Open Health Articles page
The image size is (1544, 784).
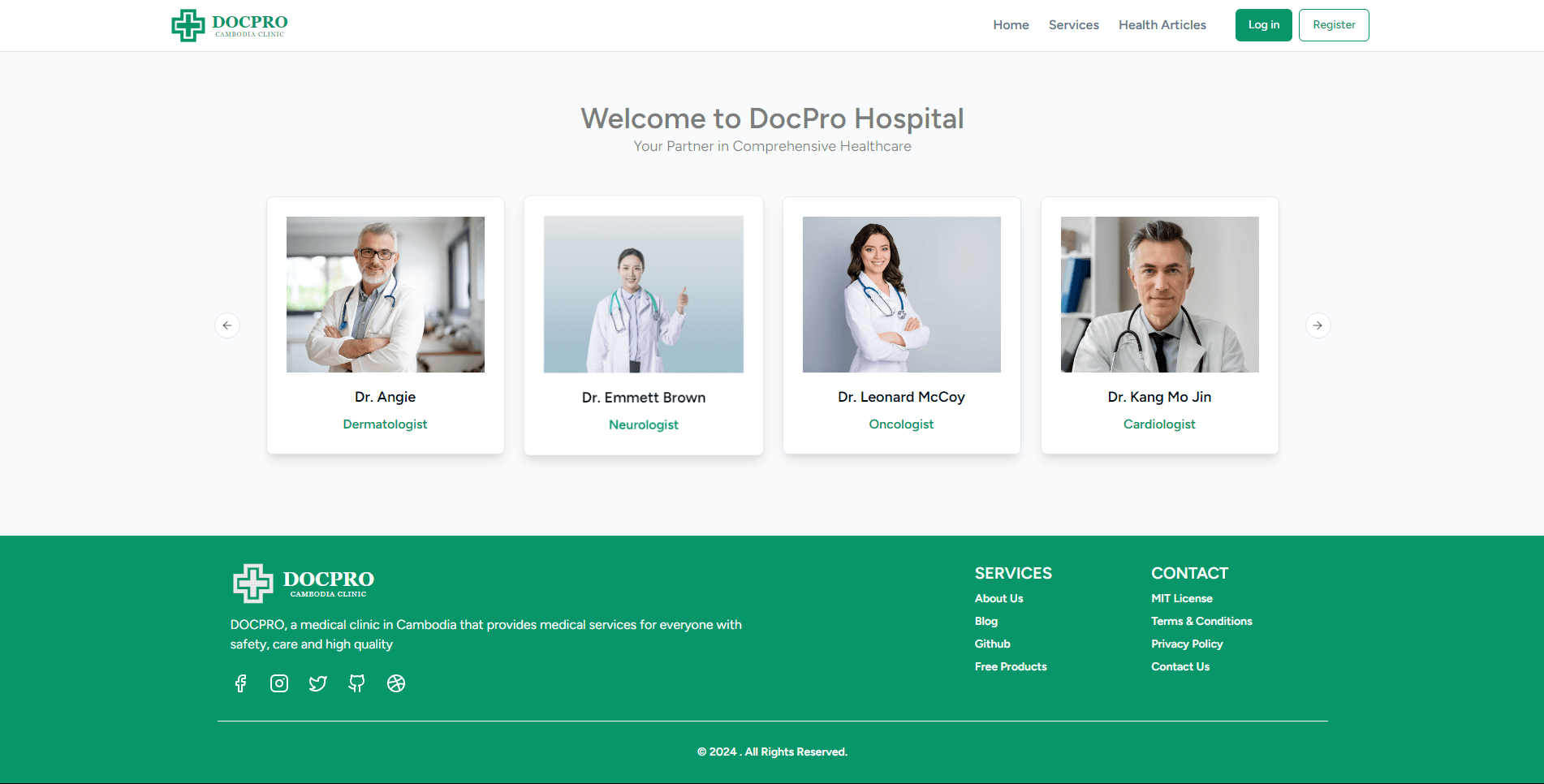[x=1162, y=25]
